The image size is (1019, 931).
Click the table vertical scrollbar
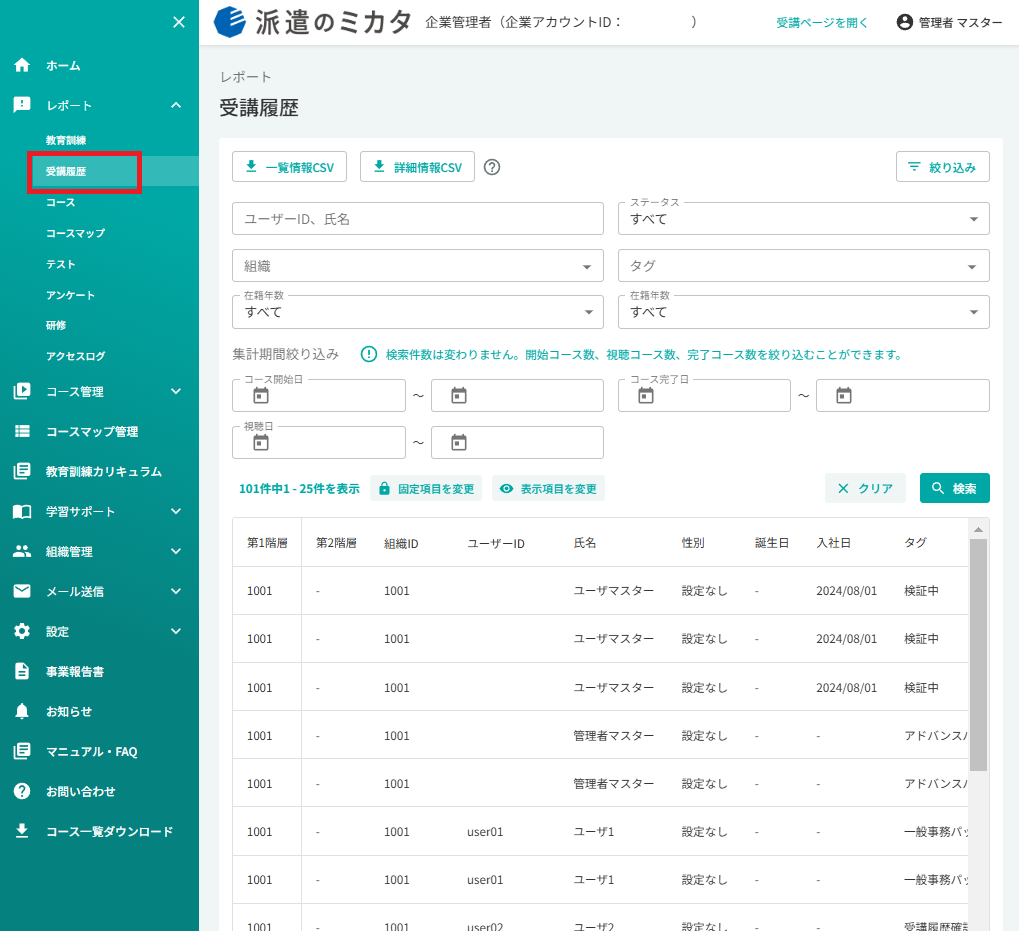pyautogui.click(x=978, y=655)
